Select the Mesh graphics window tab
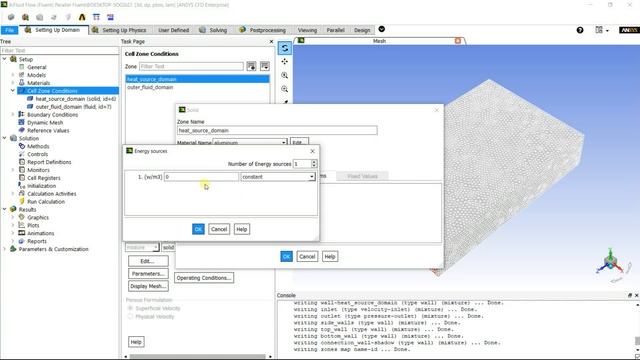The height and width of the screenshot is (360, 640). [379, 41]
